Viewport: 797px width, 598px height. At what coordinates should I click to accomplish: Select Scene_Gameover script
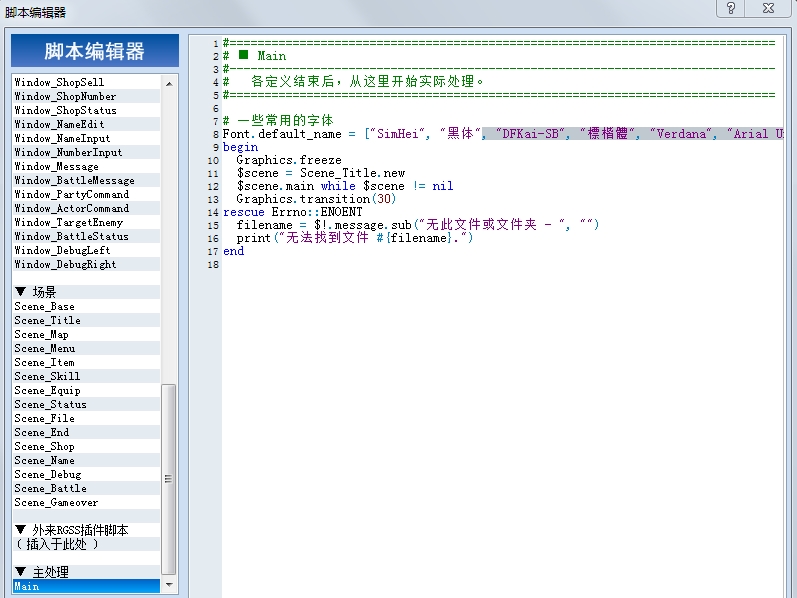point(86,502)
